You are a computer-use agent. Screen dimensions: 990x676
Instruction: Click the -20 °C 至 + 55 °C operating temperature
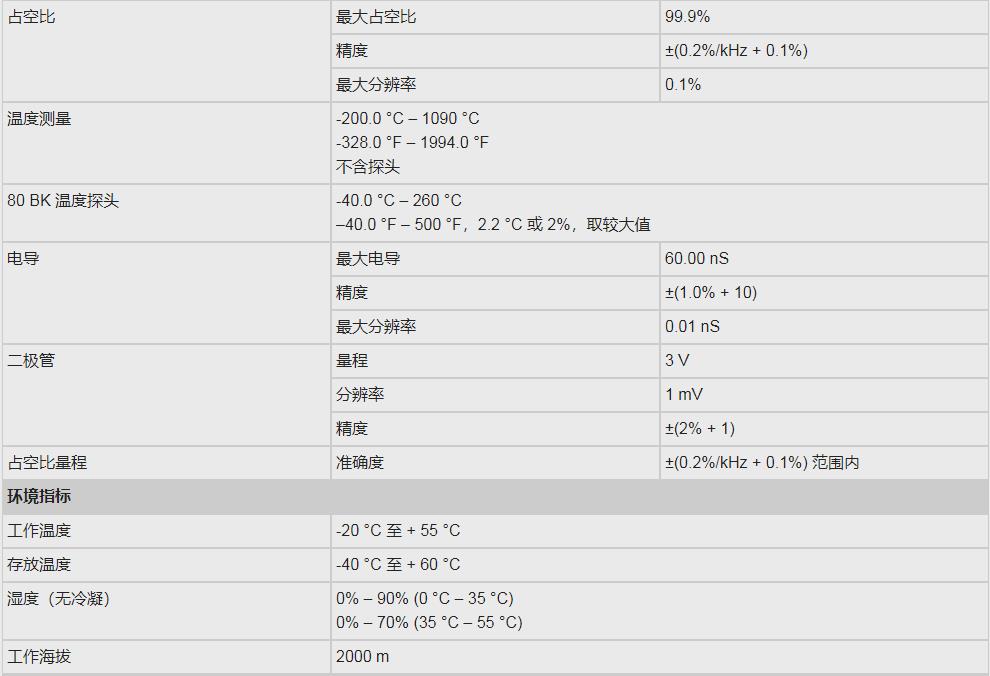398,531
